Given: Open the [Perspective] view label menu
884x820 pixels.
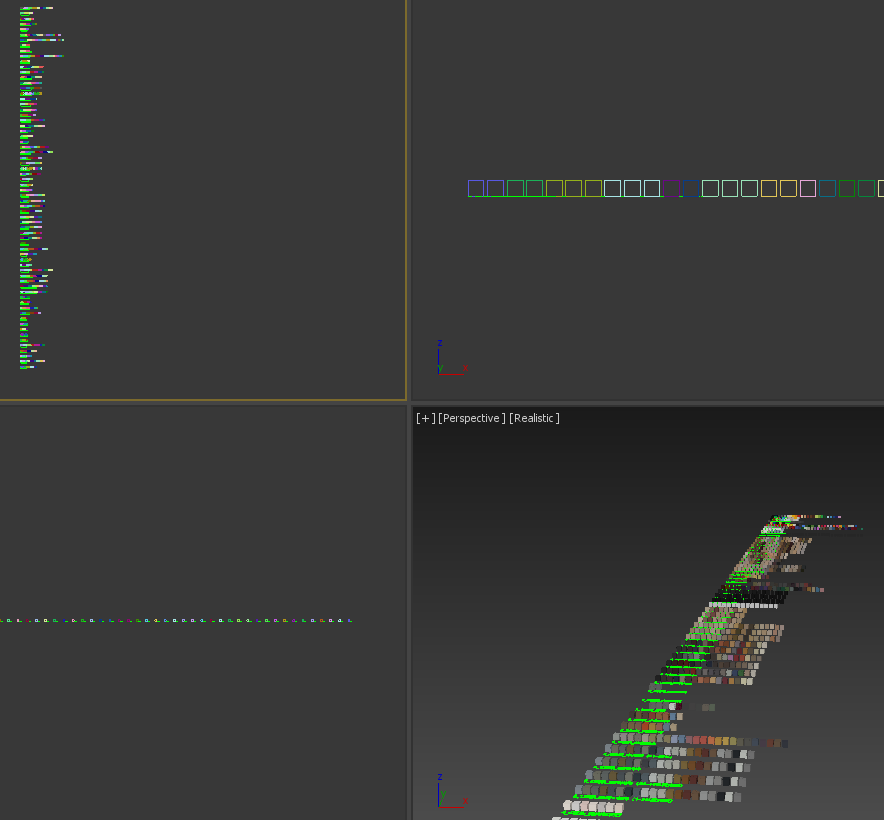Looking at the screenshot, I should coord(472,418).
